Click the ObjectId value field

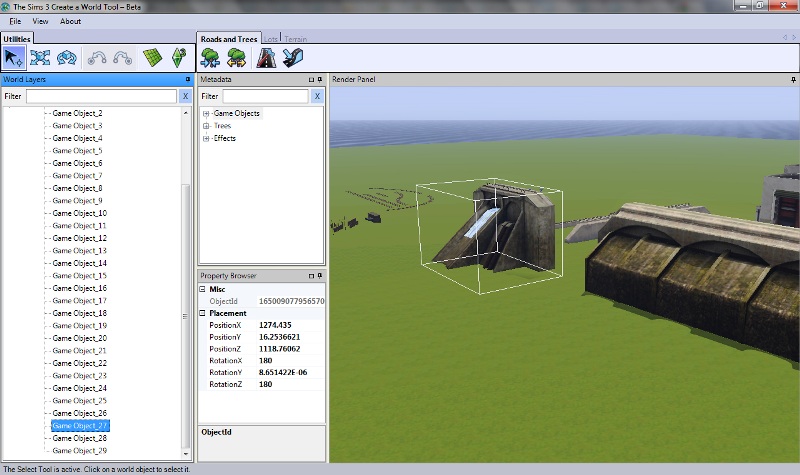point(290,301)
